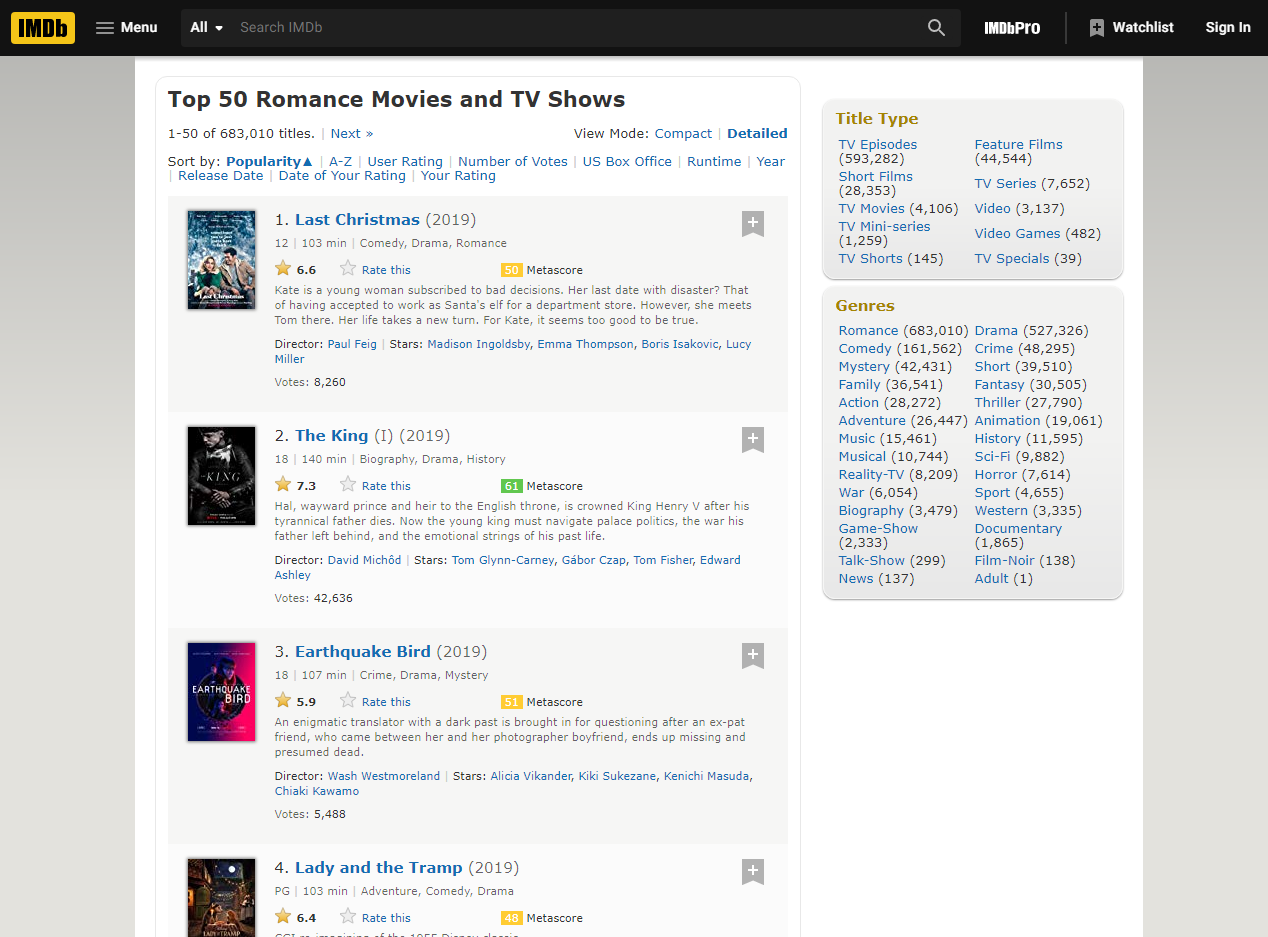Viewport: 1268px width, 937px height.
Task: Add Lady and the Tramp to watchlist
Action: 753,872
